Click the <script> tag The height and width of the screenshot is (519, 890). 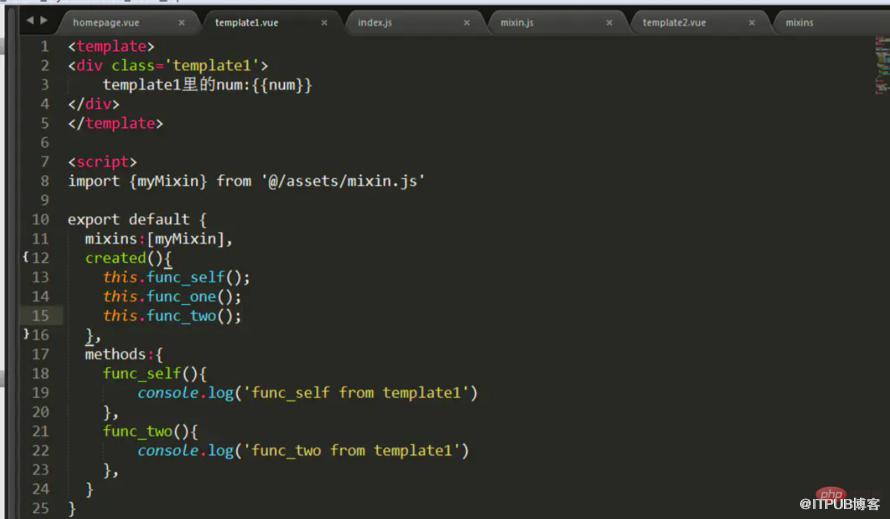point(102,162)
